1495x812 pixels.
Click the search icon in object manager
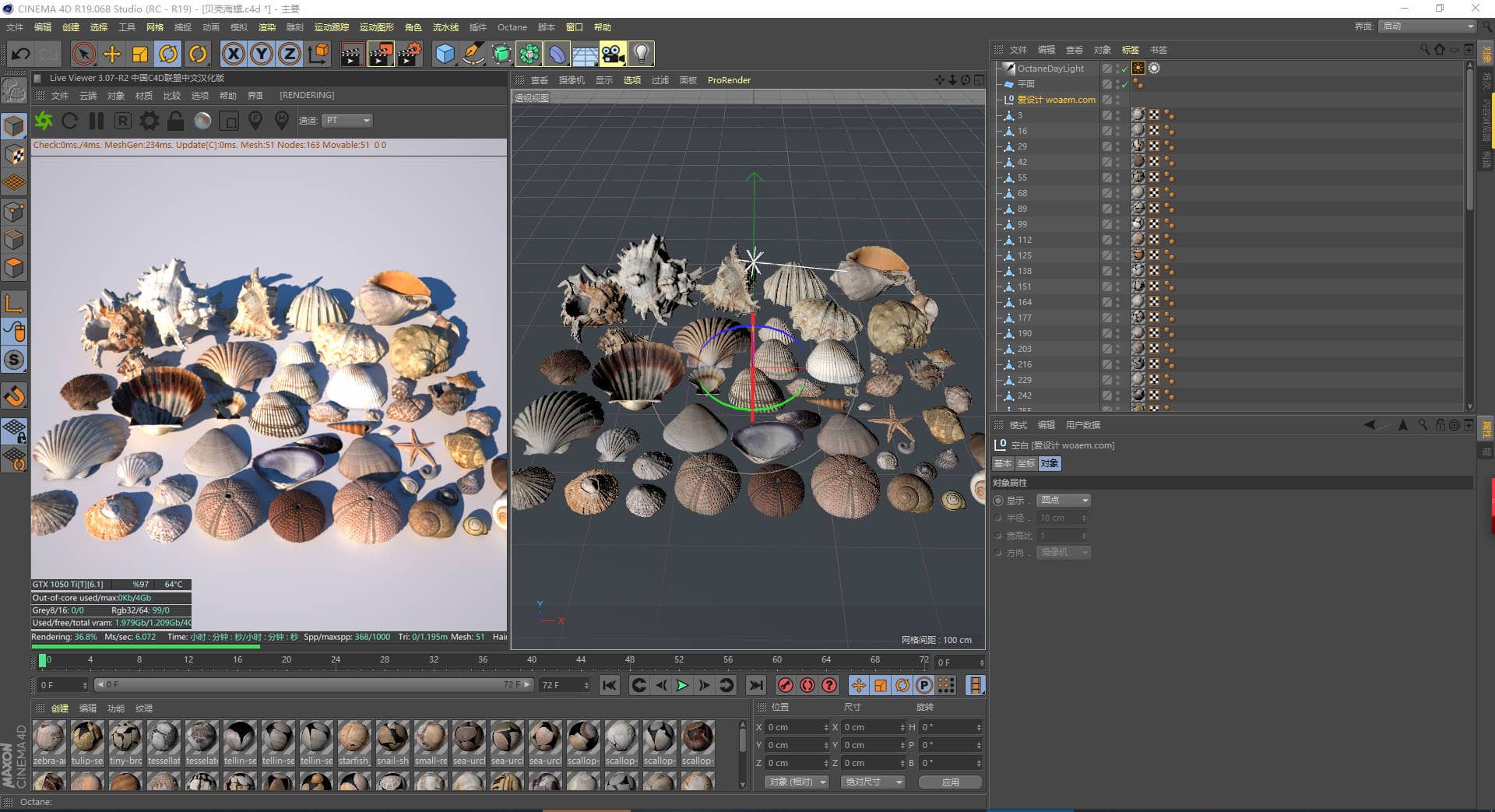click(1425, 50)
